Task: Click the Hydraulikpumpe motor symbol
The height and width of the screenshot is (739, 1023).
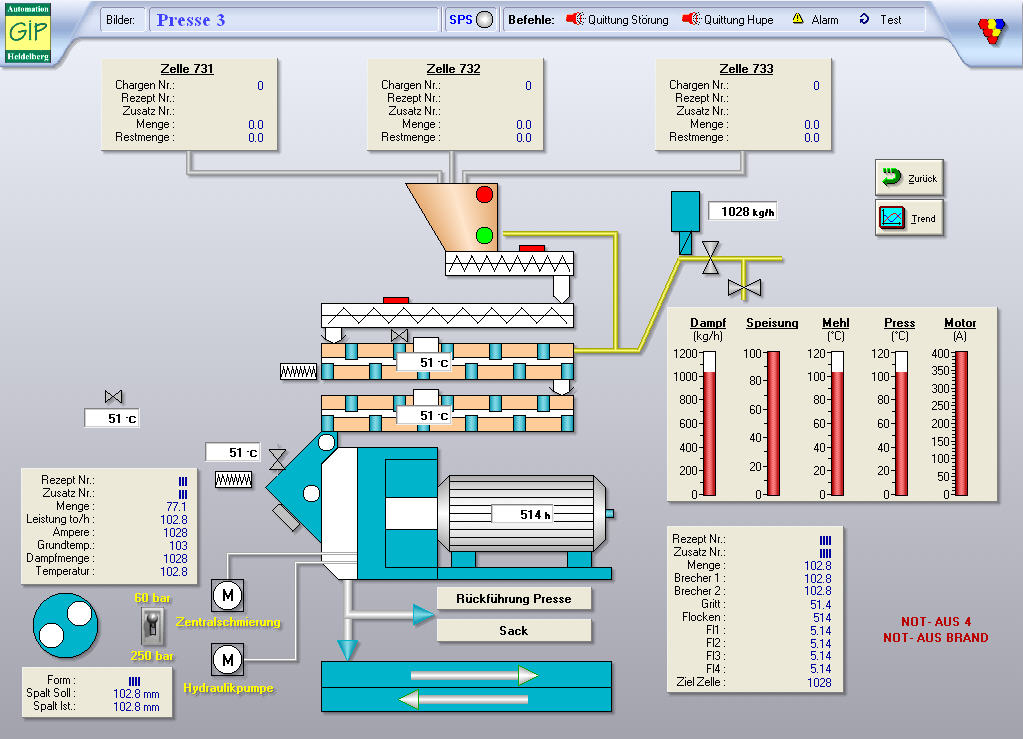Action: coord(227,660)
